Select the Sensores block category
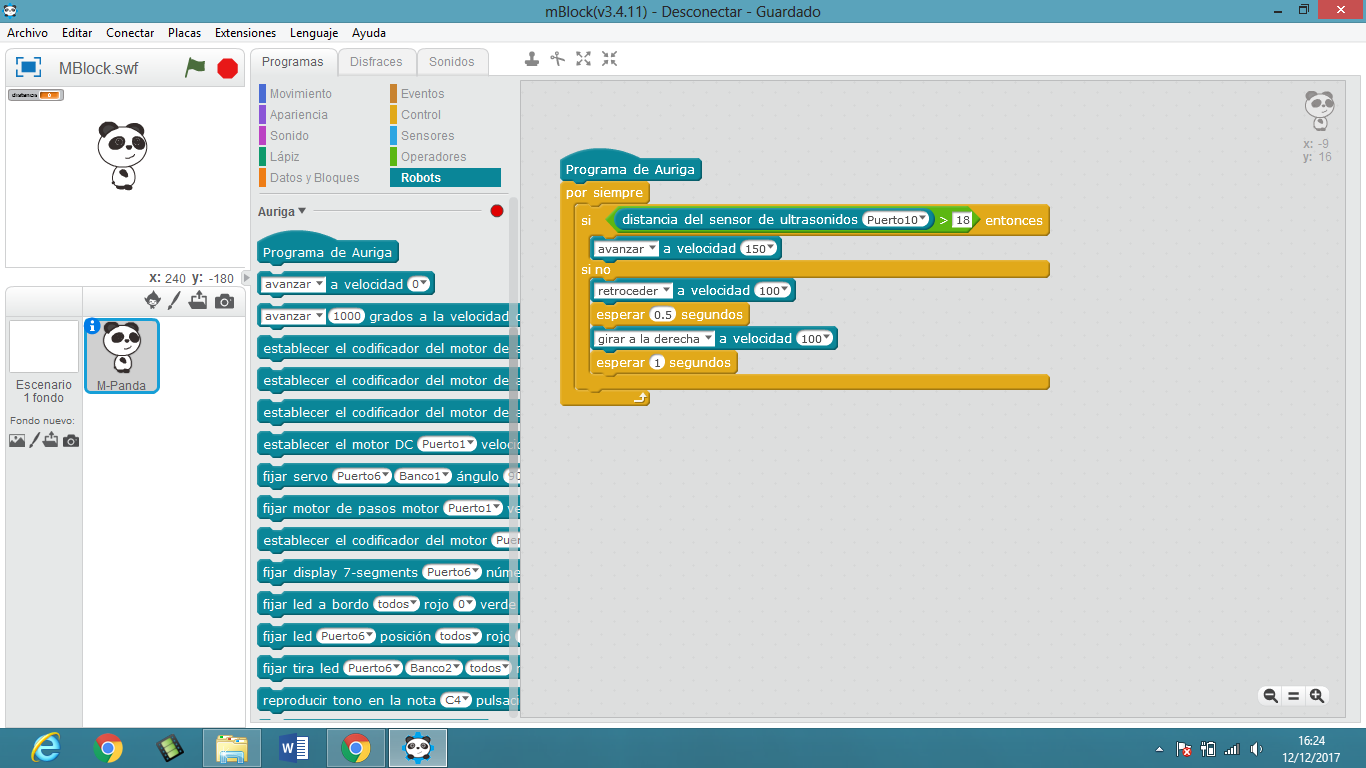Image resolution: width=1366 pixels, height=768 pixels. coord(427,136)
